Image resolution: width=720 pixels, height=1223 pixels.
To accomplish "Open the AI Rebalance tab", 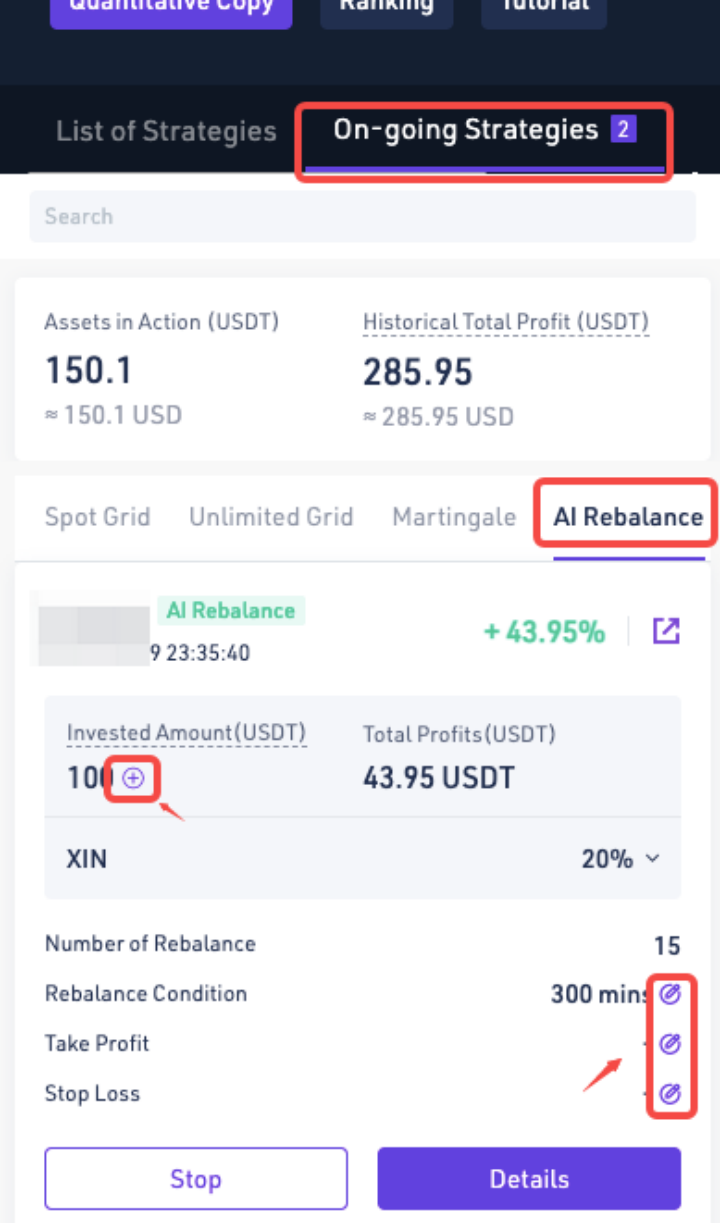I will (x=628, y=517).
